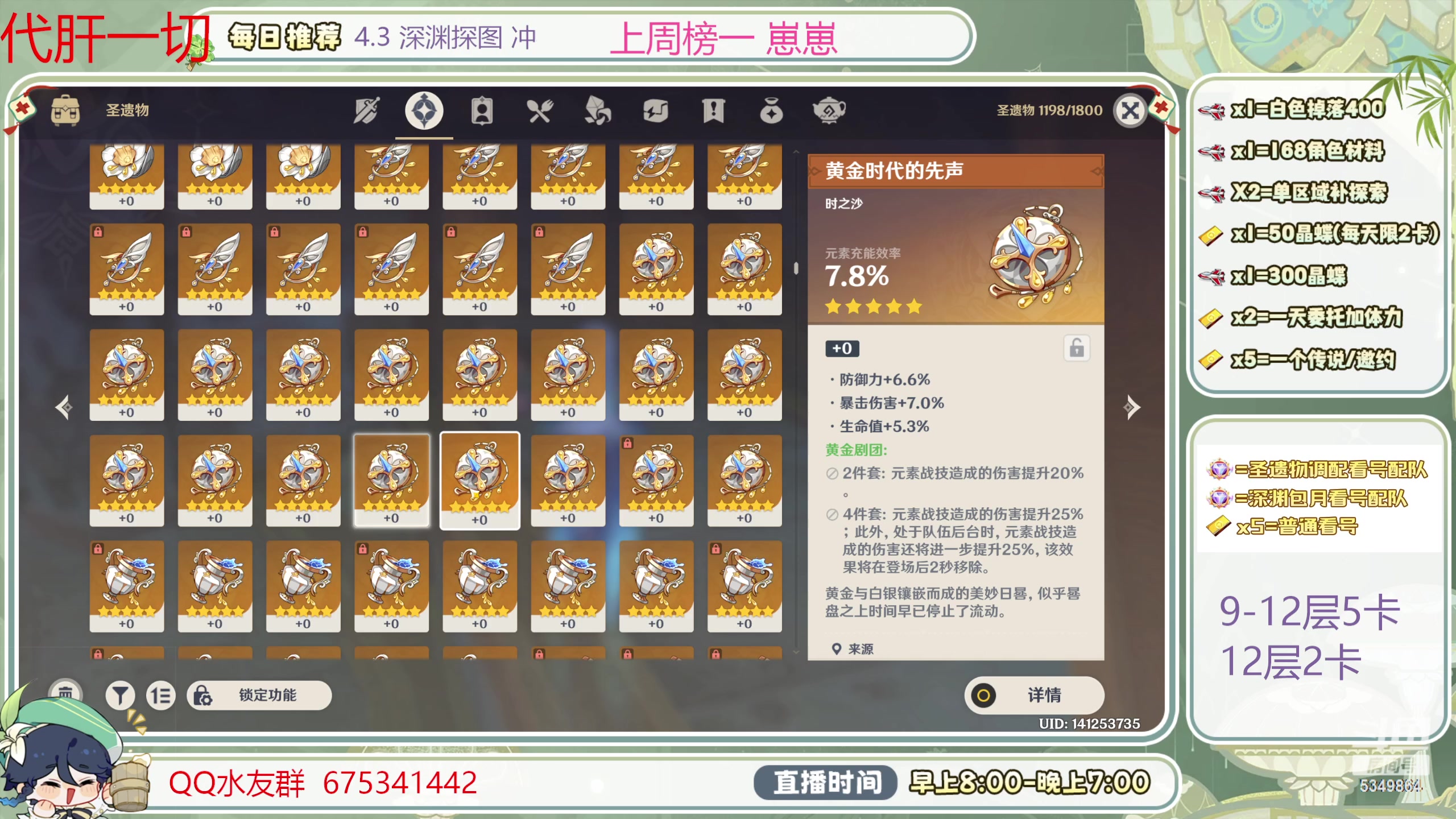Click the trash delete artifacts icon
This screenshot has height=819, width=1456.
tap(65, 694)
